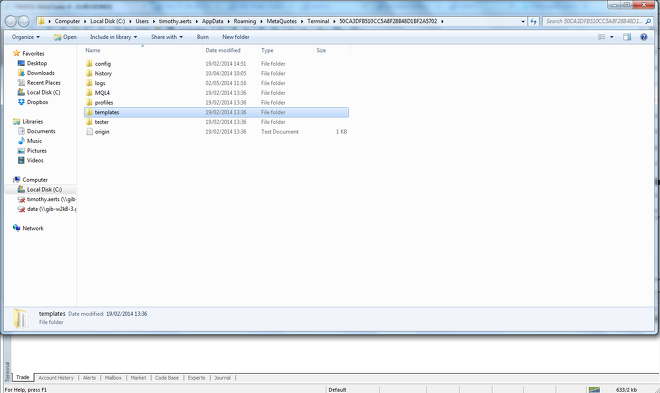Click the refresh address bar icon
Screen dimensions: 660x393
(533, 21)
